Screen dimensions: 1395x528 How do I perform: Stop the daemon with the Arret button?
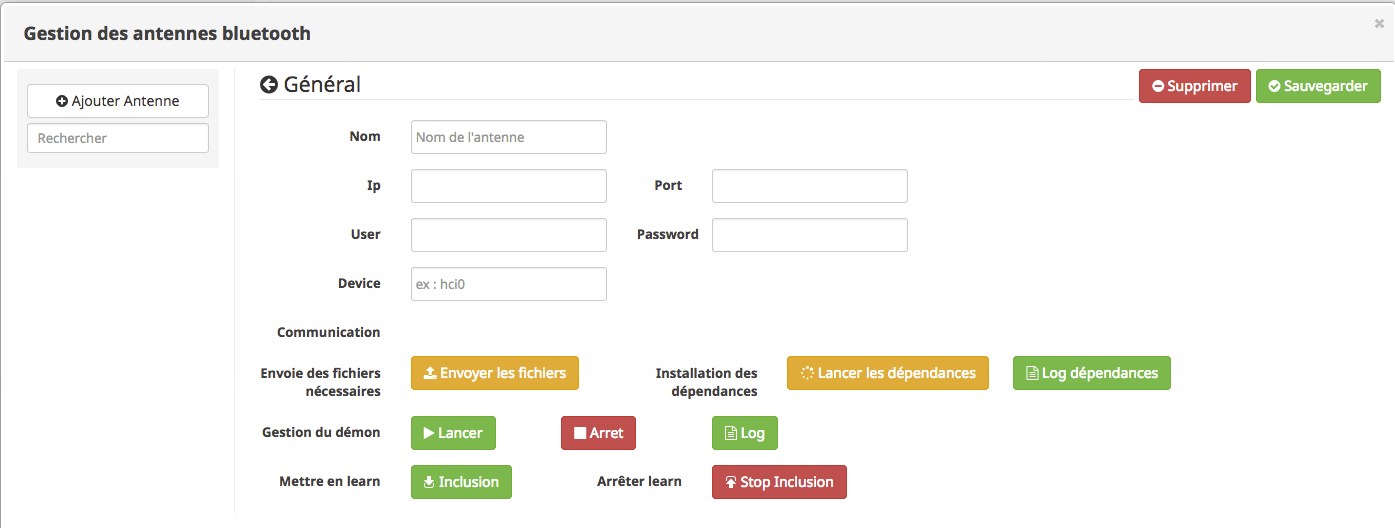[598, 433]
